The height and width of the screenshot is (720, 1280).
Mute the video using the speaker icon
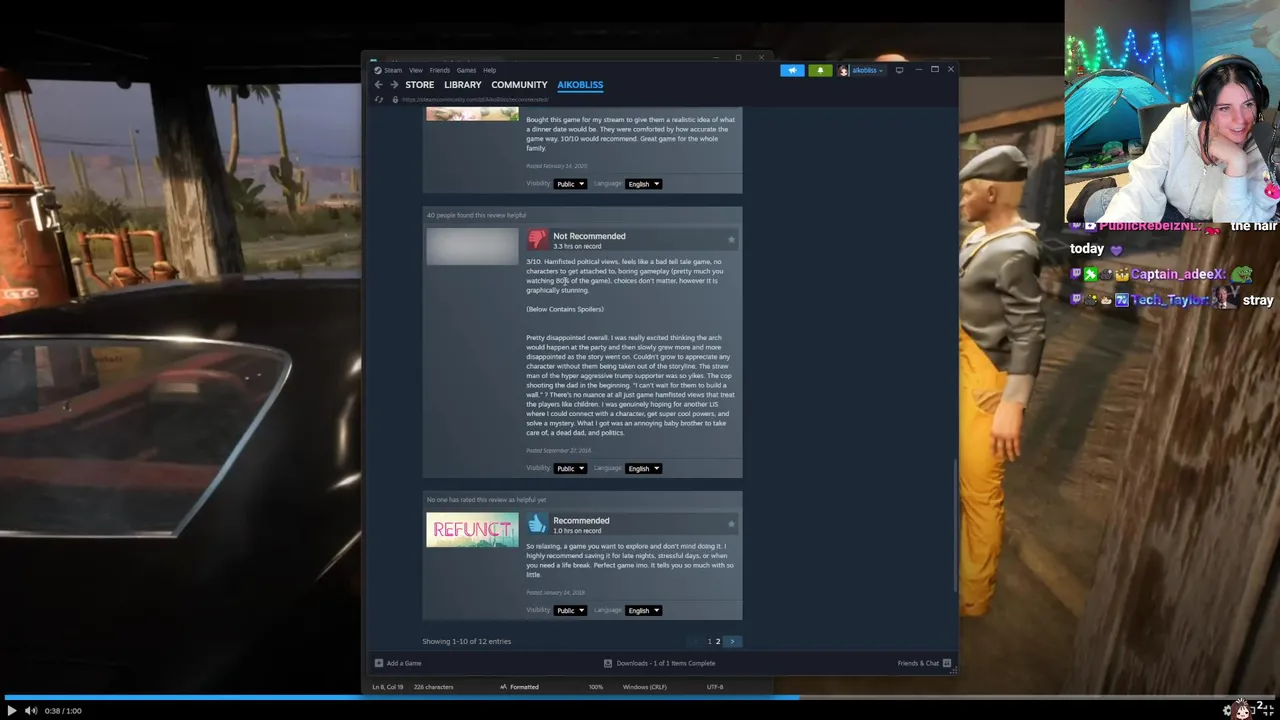[31, 710]
